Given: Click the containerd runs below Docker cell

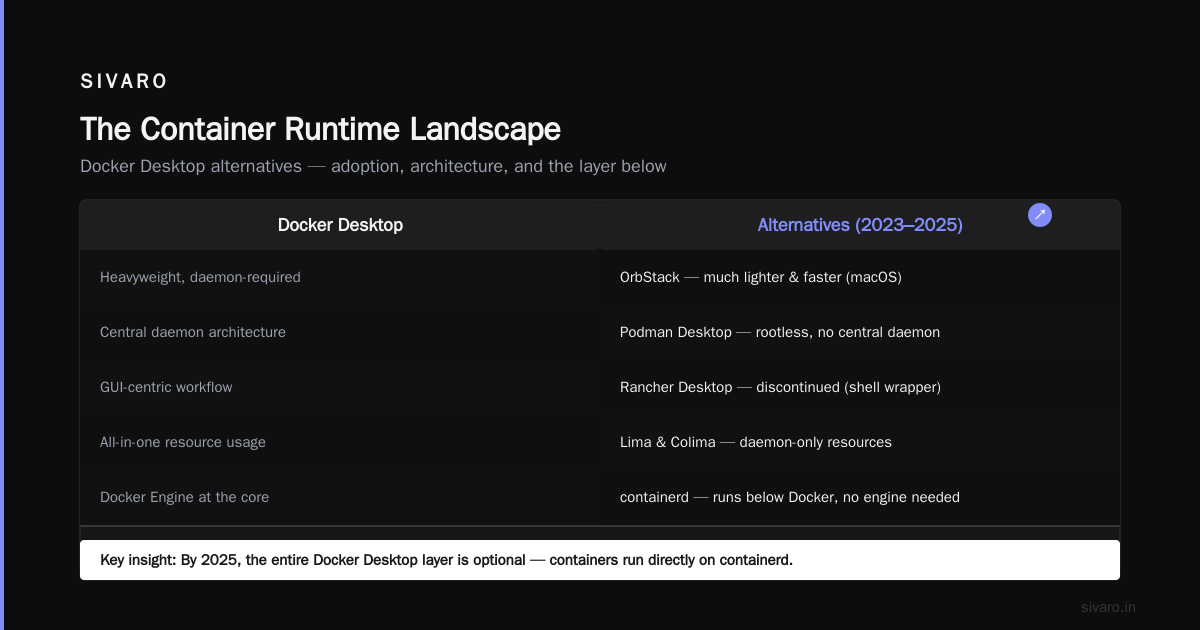Looking at the screenshot, I should pos(860,497).
